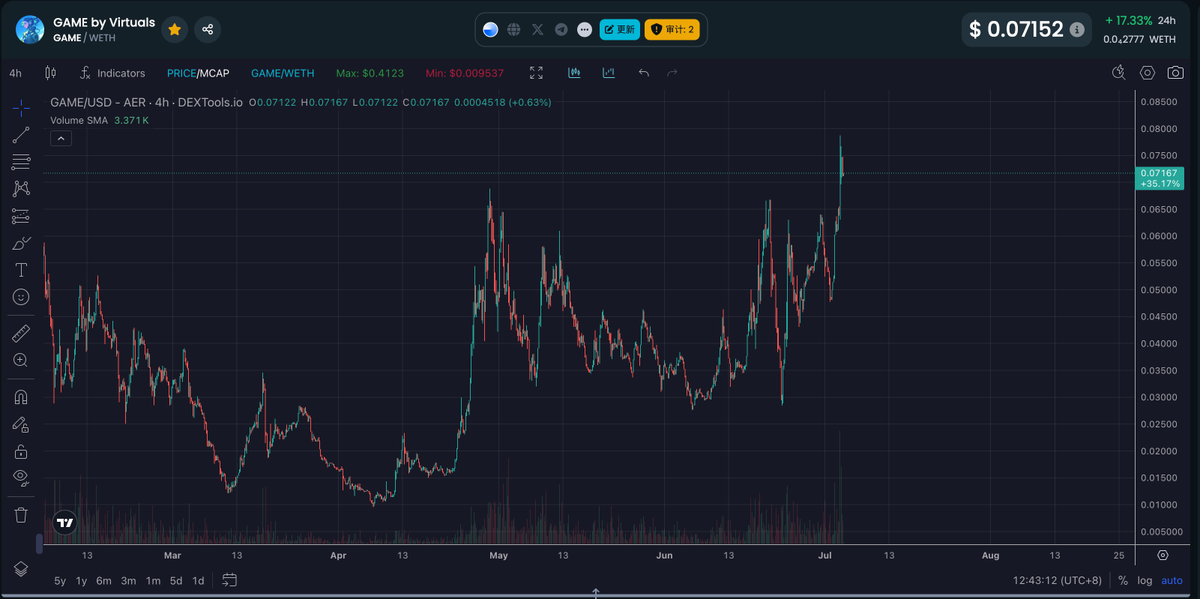The height and width of the screenshot is (599, 1200).
Task: Select the Text annotation tool
Action: 21,270
